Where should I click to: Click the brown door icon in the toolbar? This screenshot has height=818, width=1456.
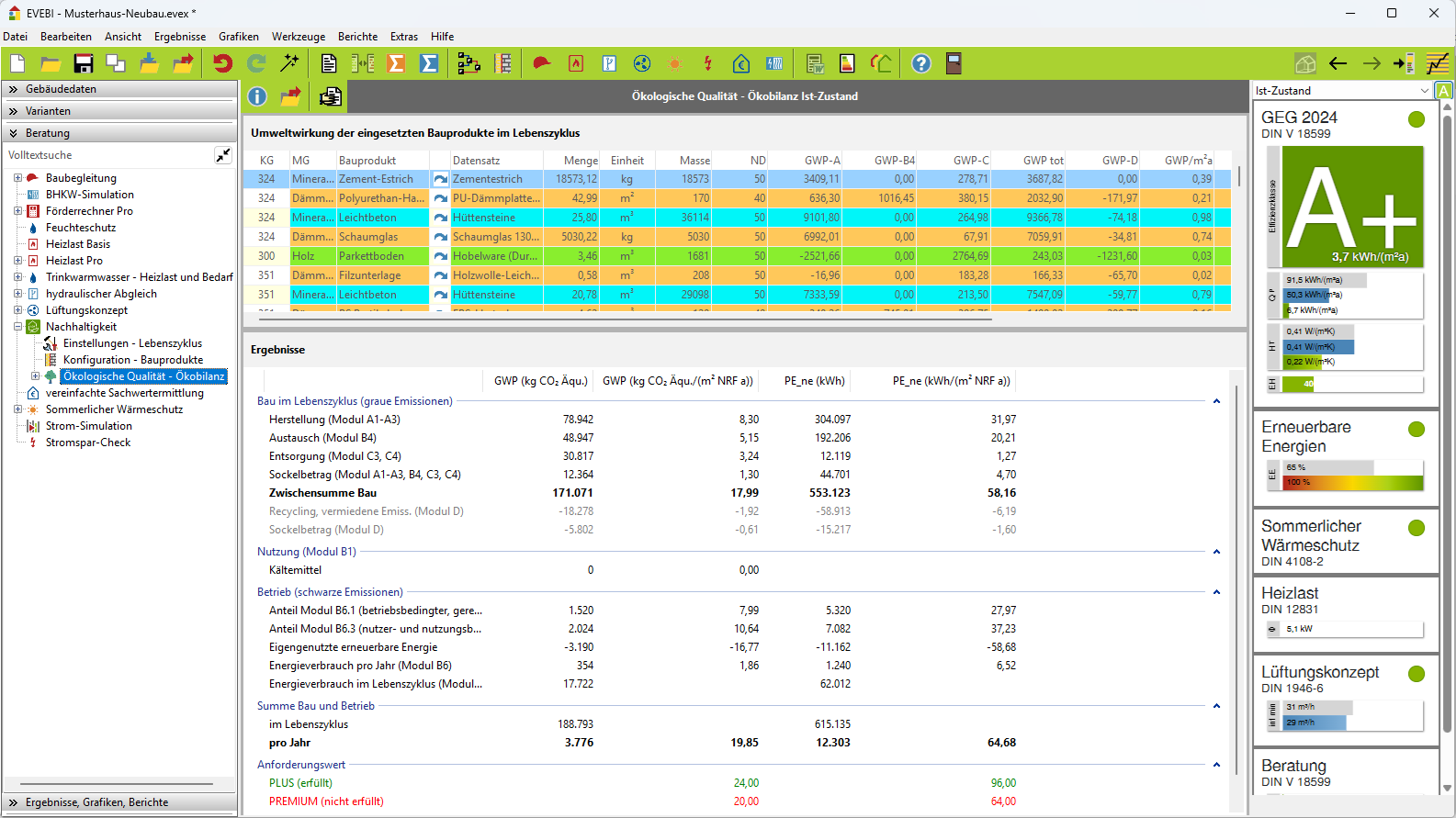[954, 63]
